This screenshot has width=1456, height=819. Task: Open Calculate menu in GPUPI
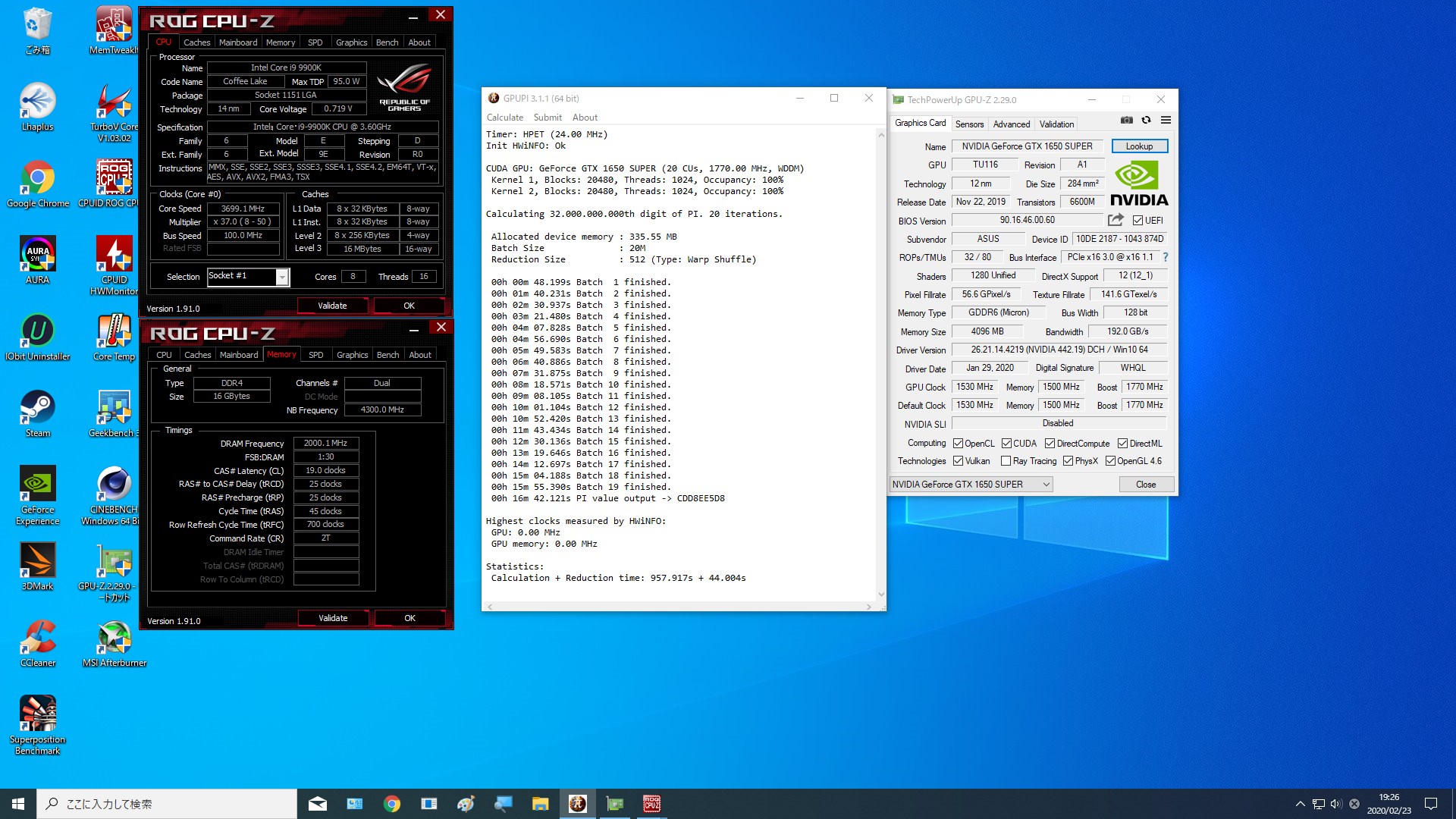tap(505, 118)
